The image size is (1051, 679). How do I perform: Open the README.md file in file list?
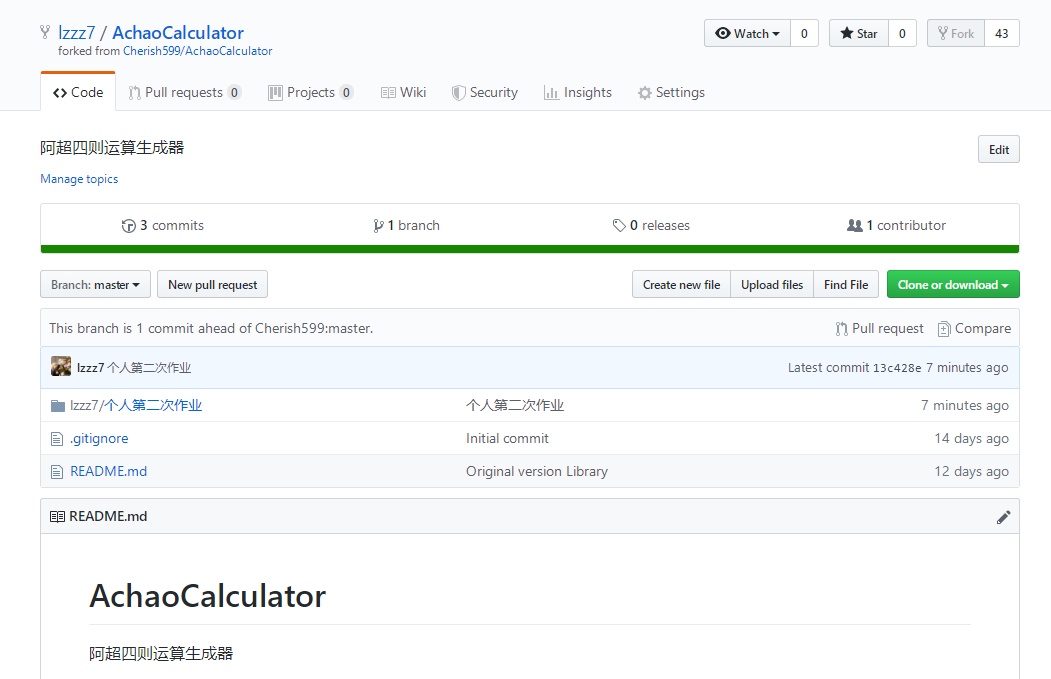(109, 471)
